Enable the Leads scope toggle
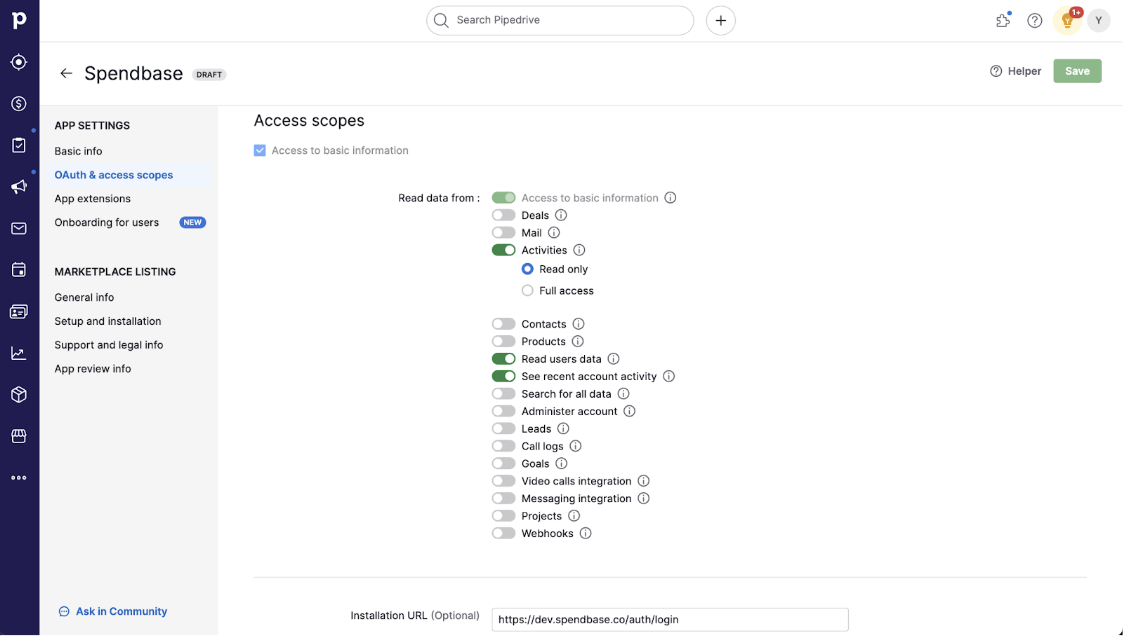Viewport: 1146px width, 636px height. pos(504,429)
